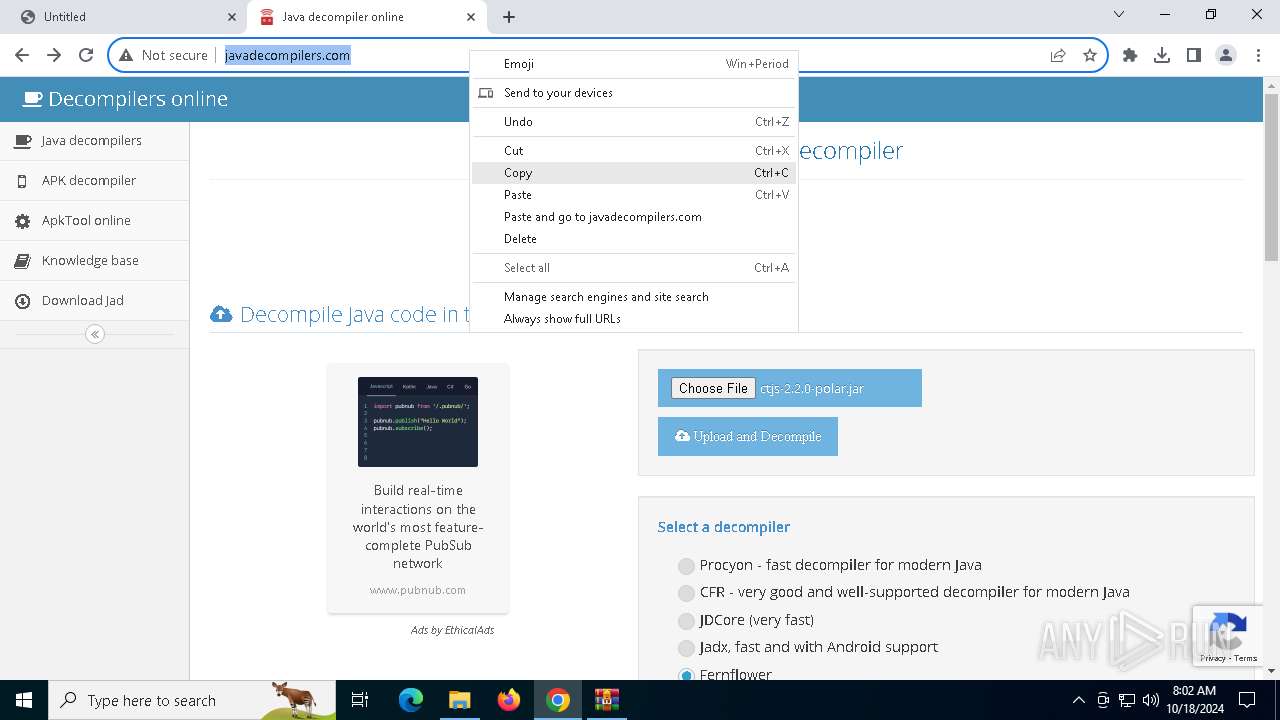
Task: Select the Jadx decompiler radio
Action: (686, 648)
